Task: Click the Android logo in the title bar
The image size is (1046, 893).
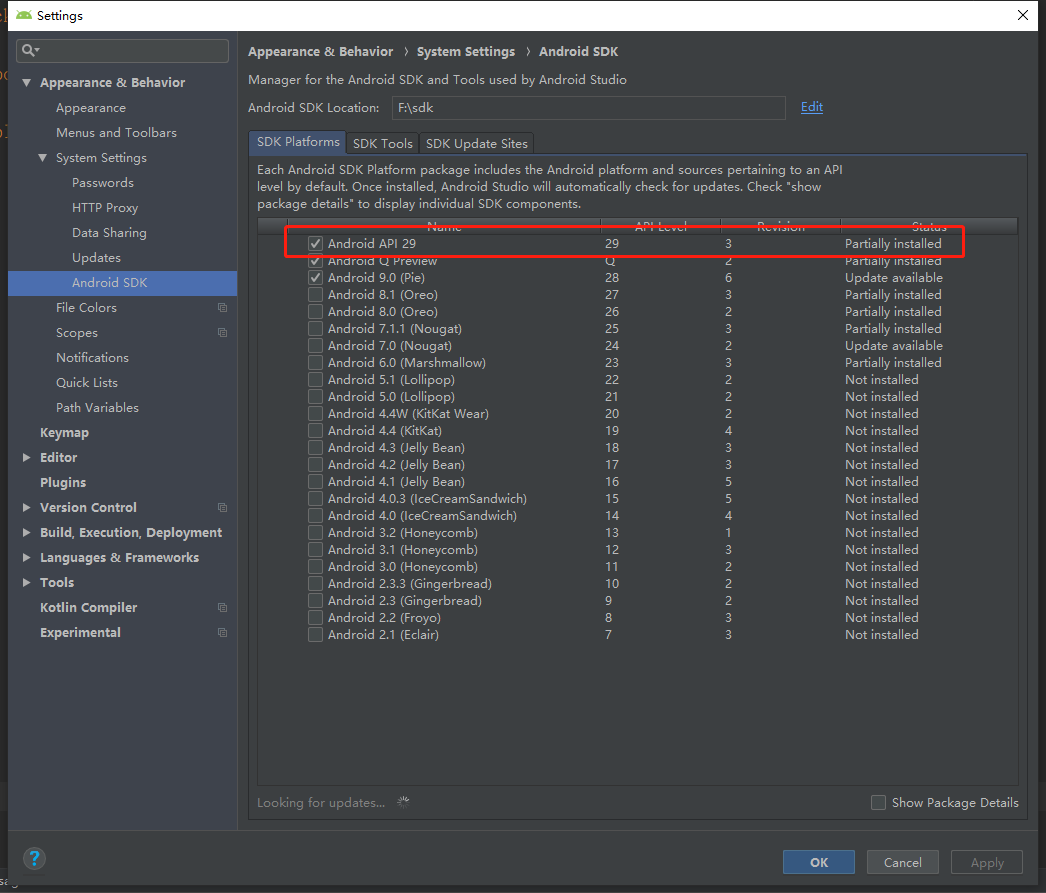Action: pos(24,15)
